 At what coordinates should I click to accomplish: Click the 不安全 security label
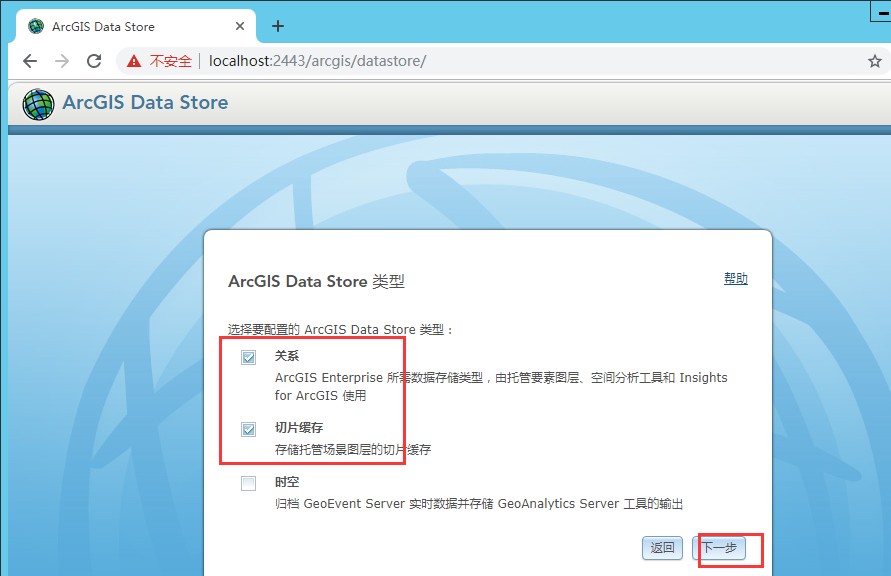pyautogui.click(x=170, y=61)
